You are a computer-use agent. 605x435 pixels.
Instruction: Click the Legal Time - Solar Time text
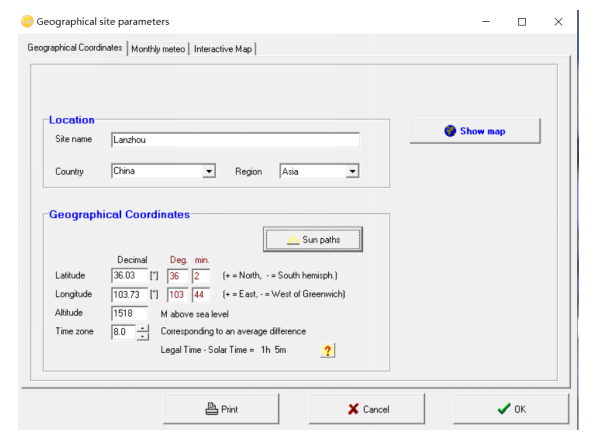223,350
